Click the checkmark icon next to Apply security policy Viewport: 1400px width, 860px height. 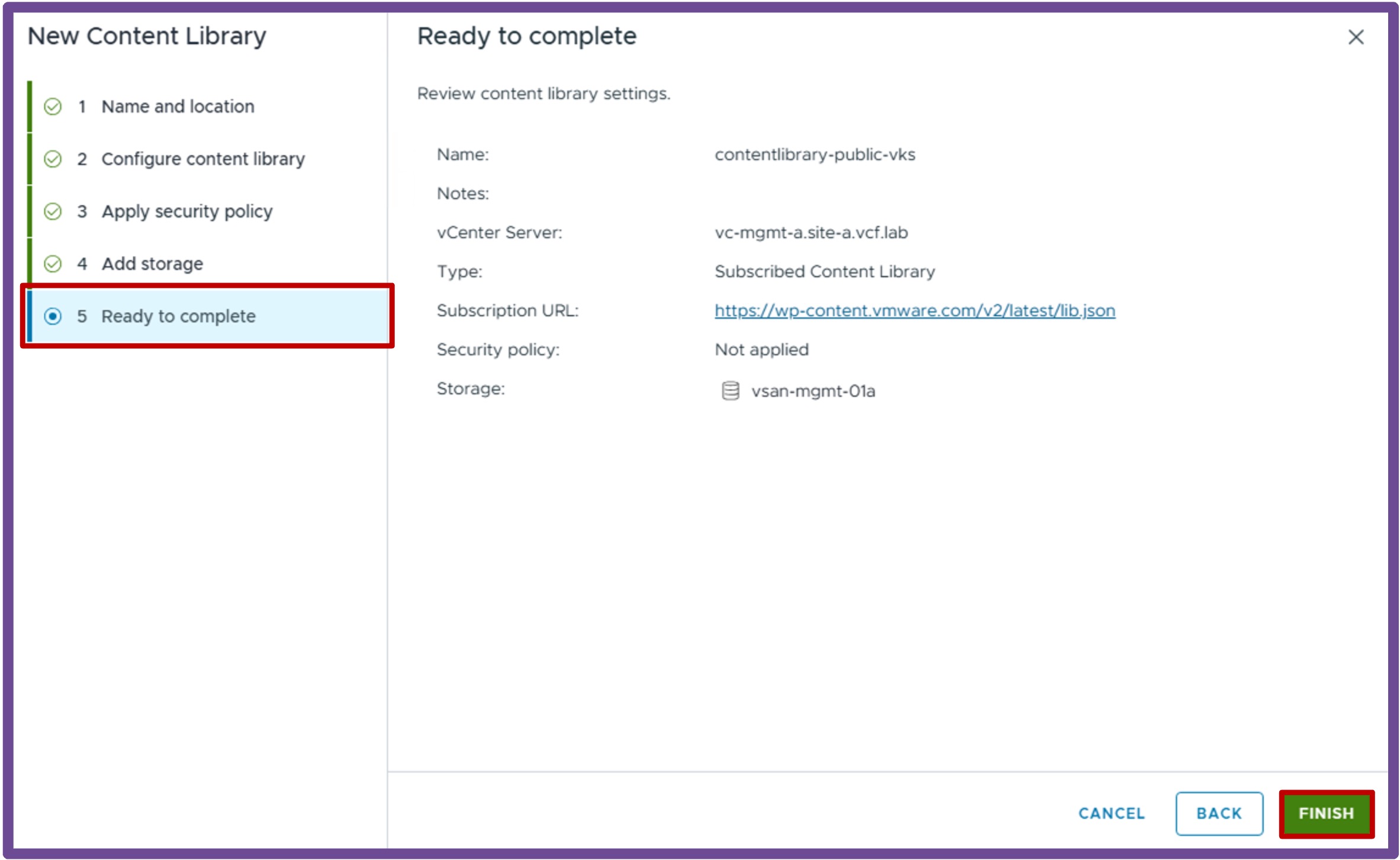pos(53,211)
